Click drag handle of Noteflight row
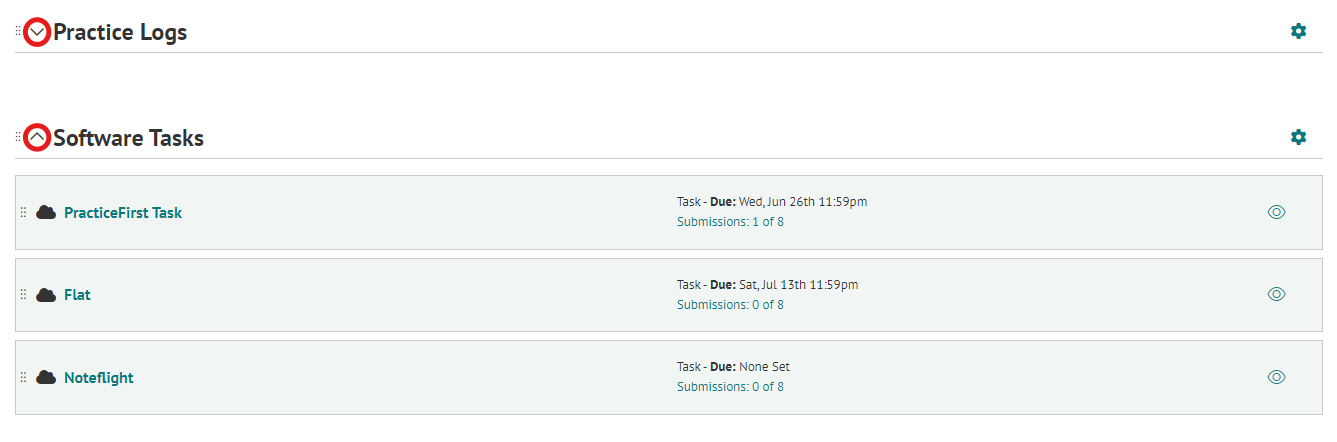Screen dimensions: 1337x442 coord(23,377)
